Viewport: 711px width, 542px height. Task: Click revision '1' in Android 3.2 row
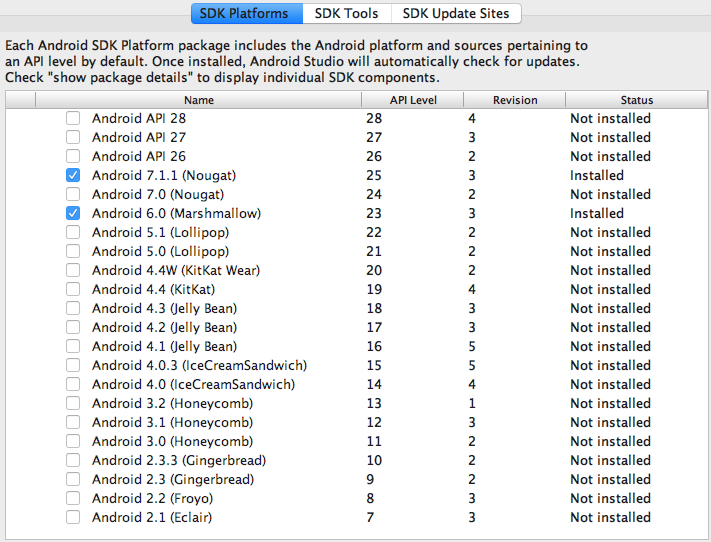[x=472, y=404]
